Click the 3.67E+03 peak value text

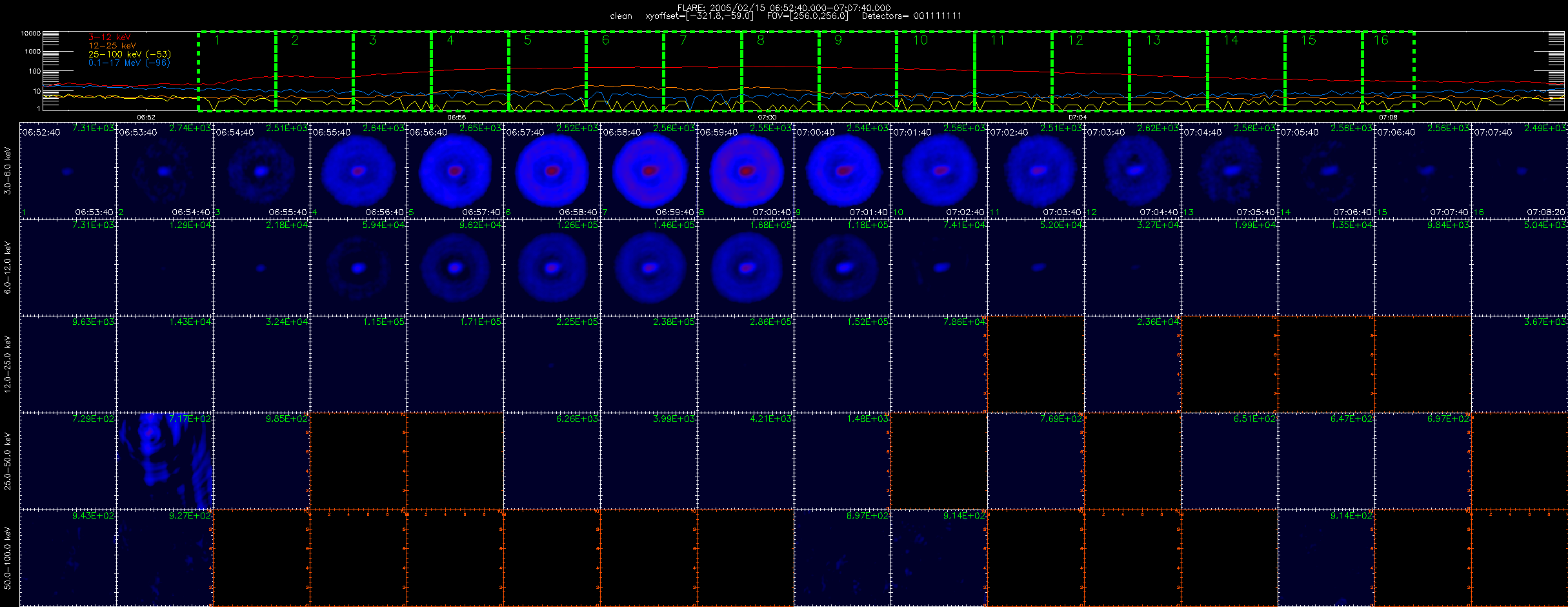point(1545,322)
